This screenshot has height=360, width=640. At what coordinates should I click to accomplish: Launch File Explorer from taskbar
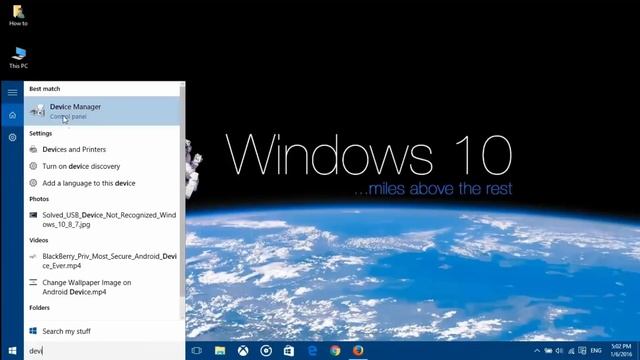click(220, 351)
